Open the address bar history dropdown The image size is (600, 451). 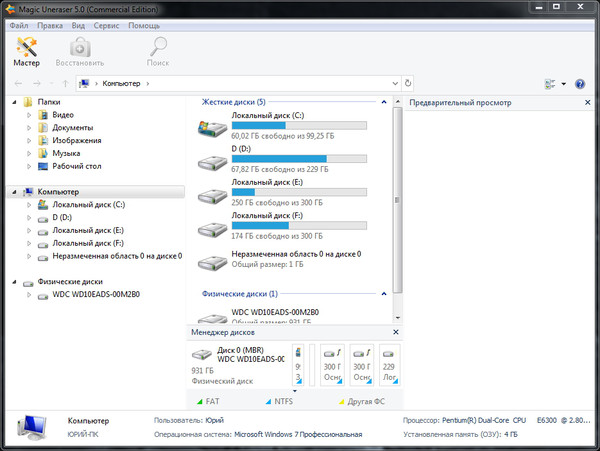(x=395, y=83)
